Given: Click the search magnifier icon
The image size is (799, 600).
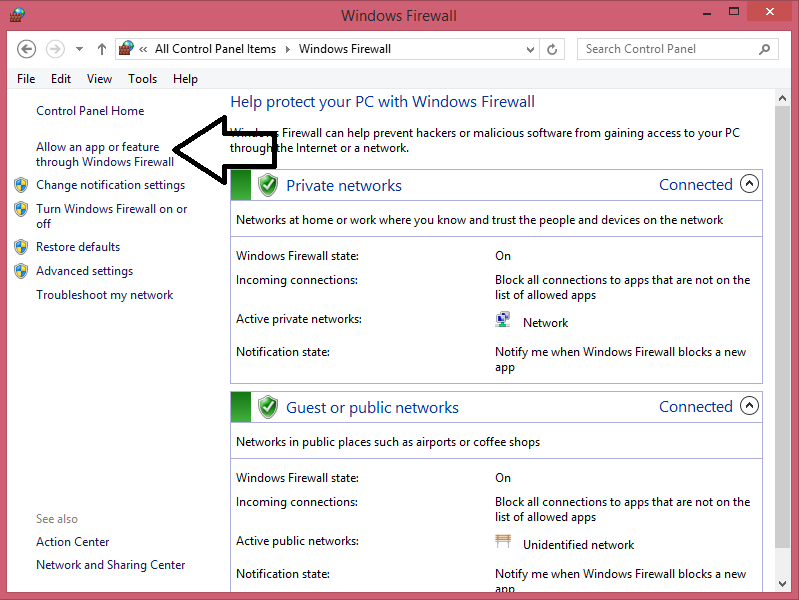Looking at the screenshot, I should [764, 49].
